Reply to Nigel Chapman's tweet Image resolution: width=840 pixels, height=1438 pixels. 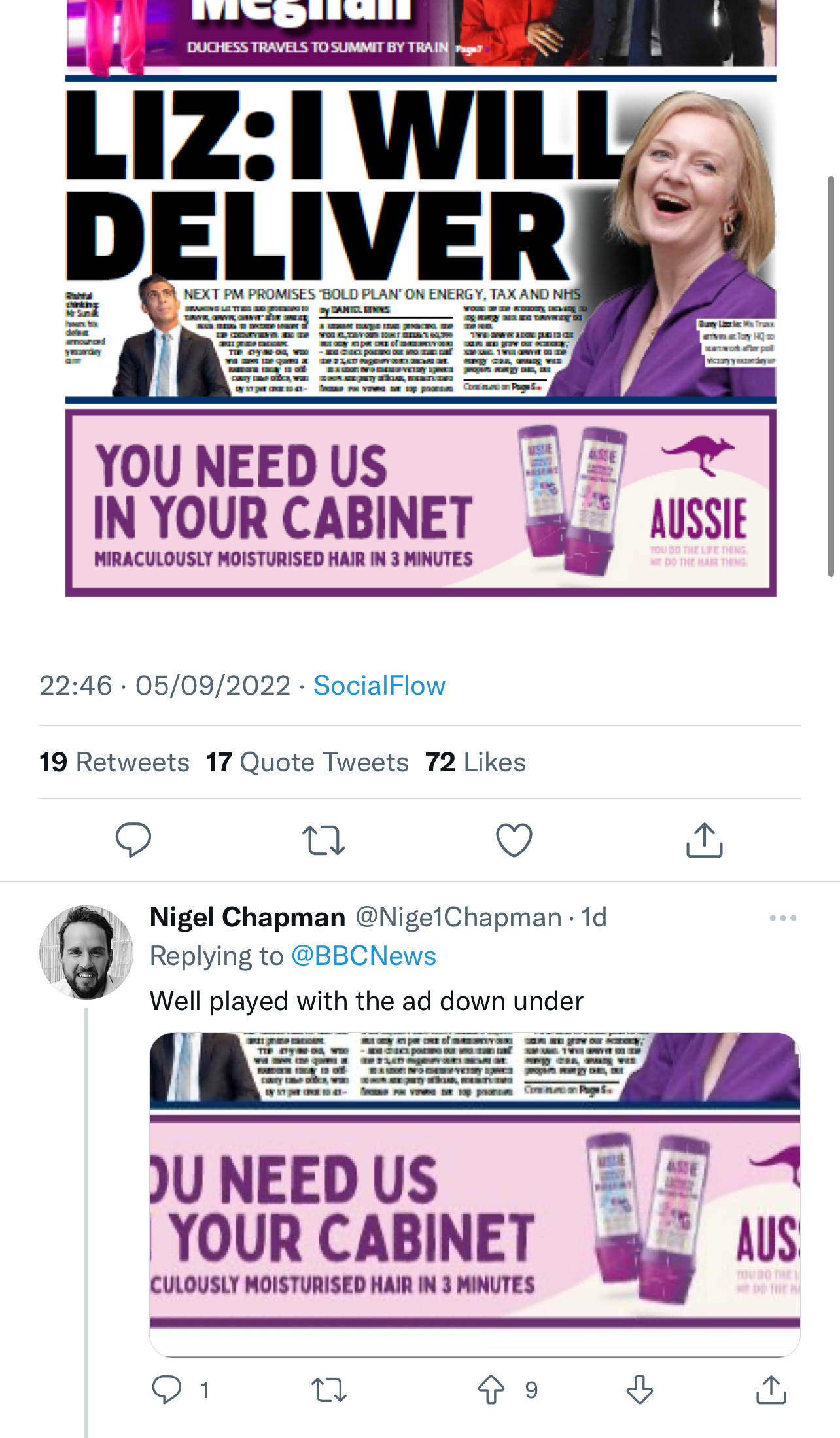point(167,1390)
